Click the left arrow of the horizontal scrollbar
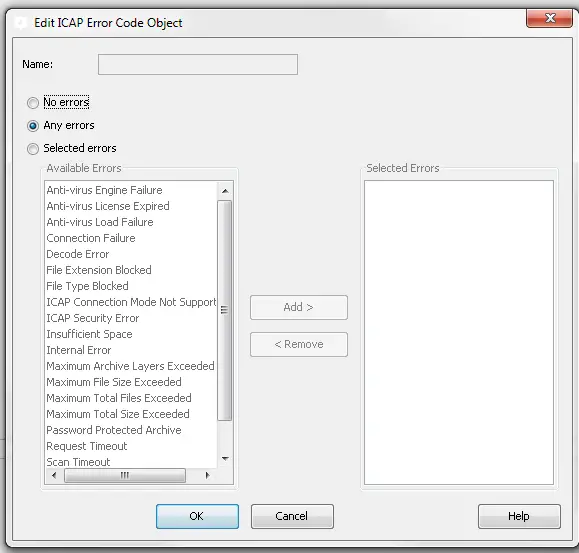Image resolution: width=579 pixels, height=553 pixels. pyautogui.click(x=54, y=475)
